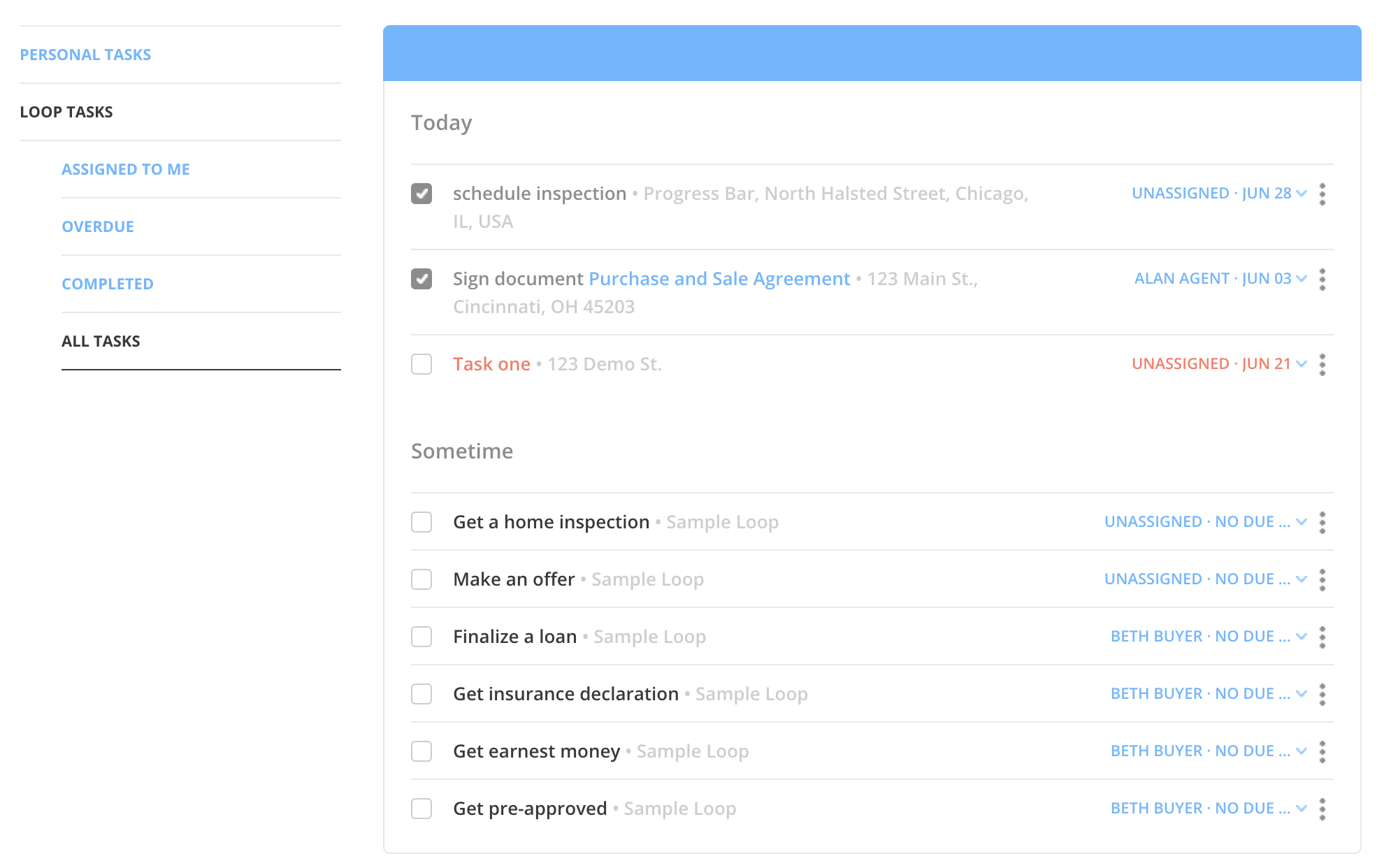
Task: Show tasks Assigned To Me
Action: point(126,169)
